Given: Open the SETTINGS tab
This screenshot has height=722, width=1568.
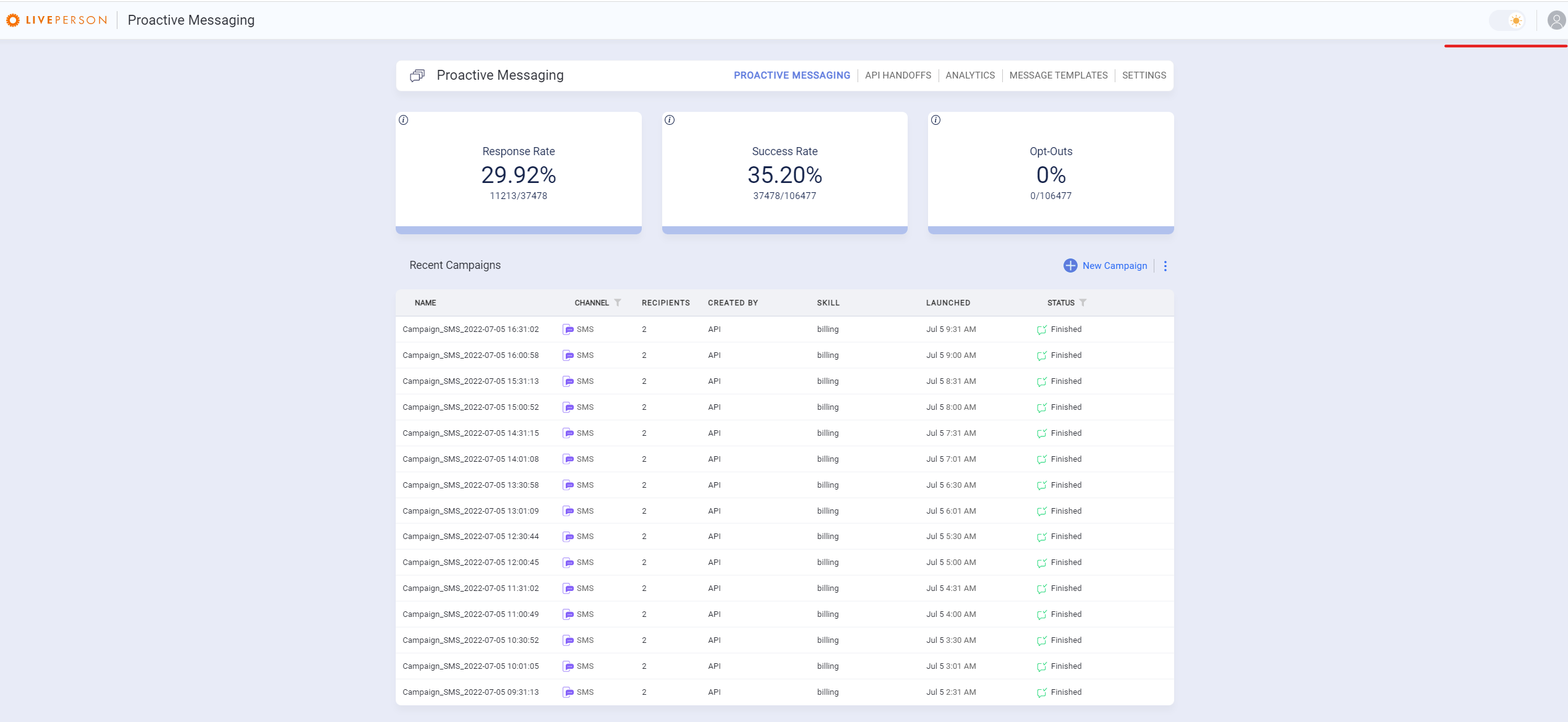Looking at the screenshot, I should (x=1144, y=75).
